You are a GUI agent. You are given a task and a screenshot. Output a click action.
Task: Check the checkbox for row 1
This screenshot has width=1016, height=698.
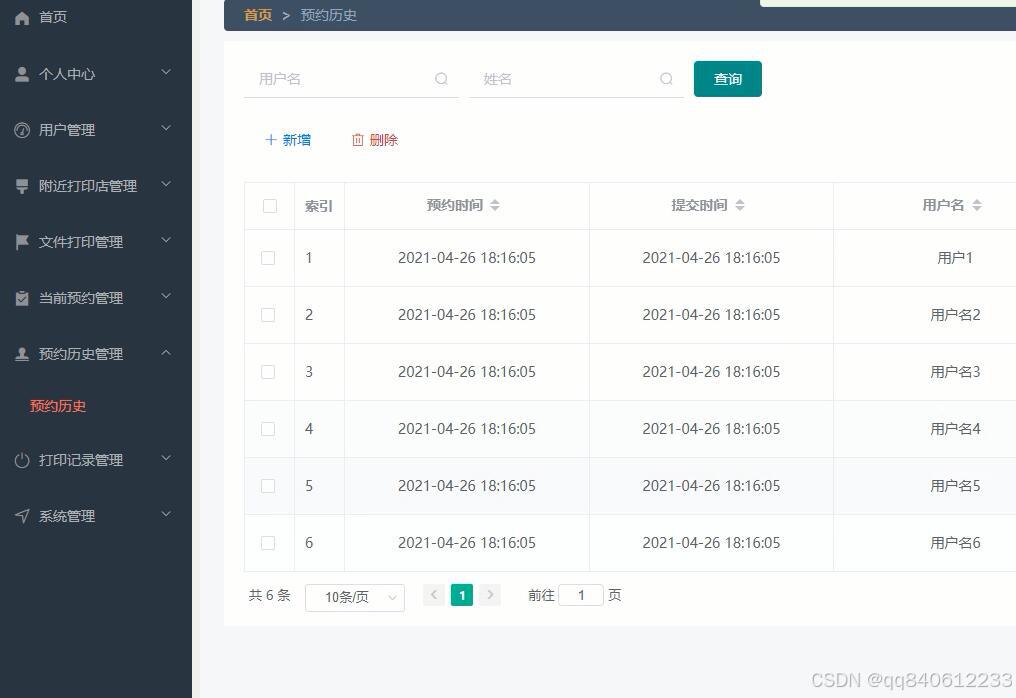click(268, 258)
